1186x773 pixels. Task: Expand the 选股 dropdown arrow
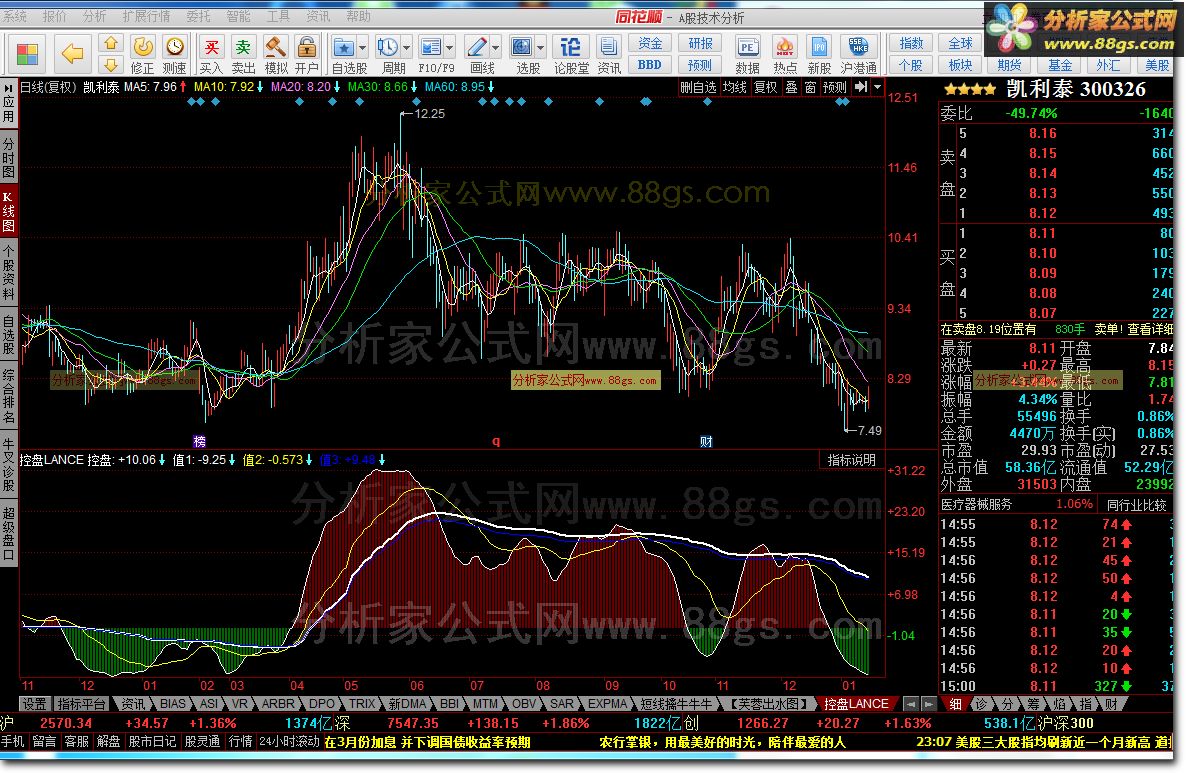[540, 48]
